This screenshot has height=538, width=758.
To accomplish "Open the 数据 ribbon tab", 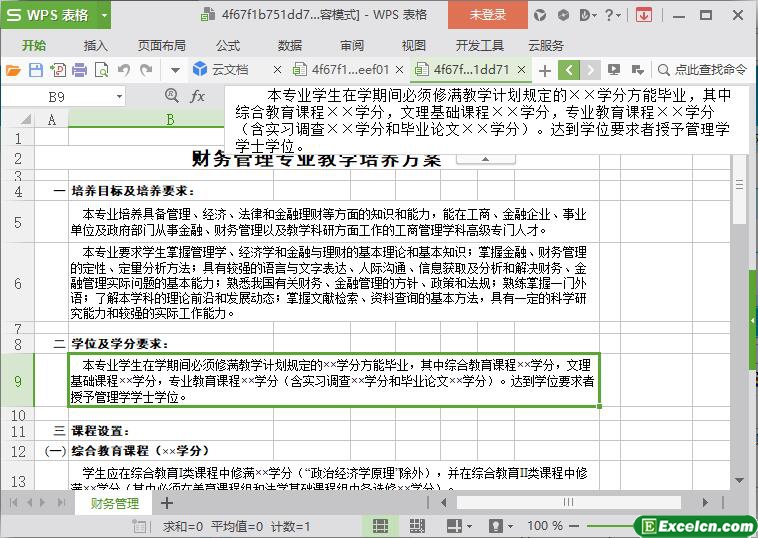I will coord(290,46).
